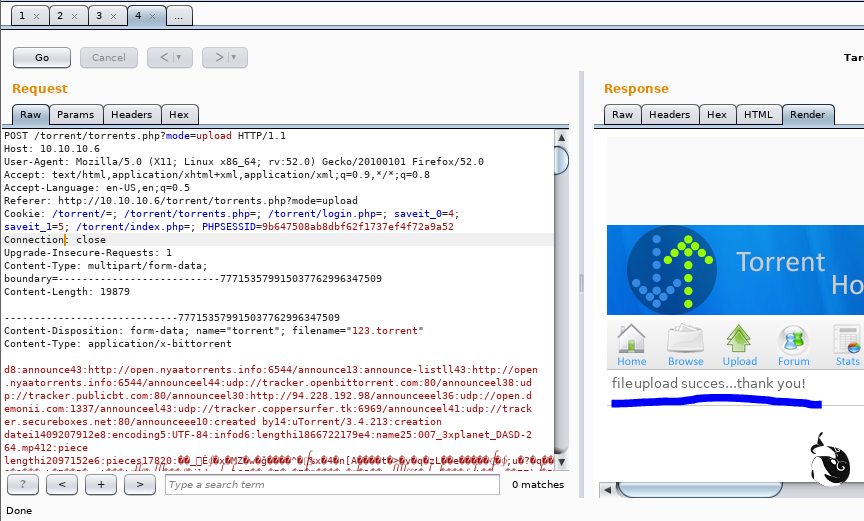This screenshot has height=521, width=864.
Task: Close Repeater tab 2 with its x
Action: coord(74,17)
